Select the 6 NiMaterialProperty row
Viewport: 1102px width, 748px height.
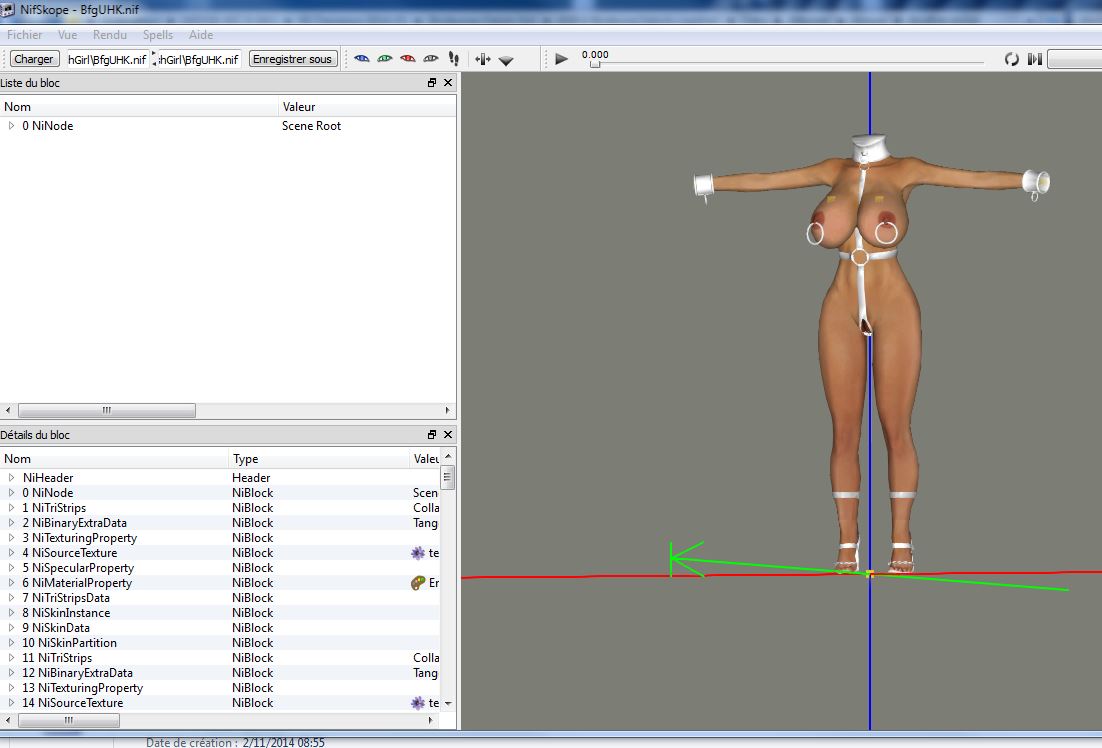click(82, 583)
